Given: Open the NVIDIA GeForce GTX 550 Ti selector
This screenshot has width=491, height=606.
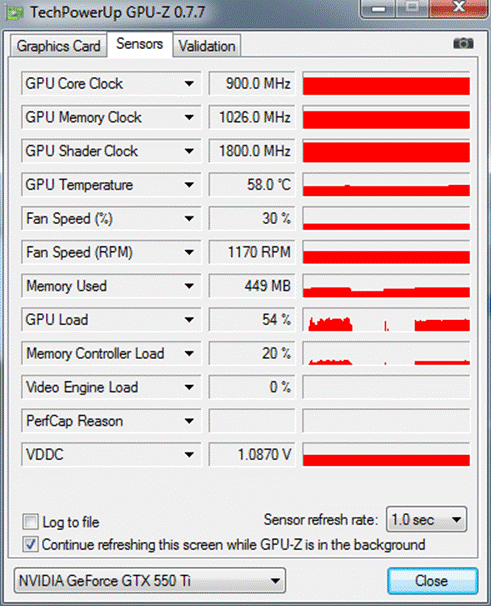Looking at the screenshot, I should (x=150, y=580).
